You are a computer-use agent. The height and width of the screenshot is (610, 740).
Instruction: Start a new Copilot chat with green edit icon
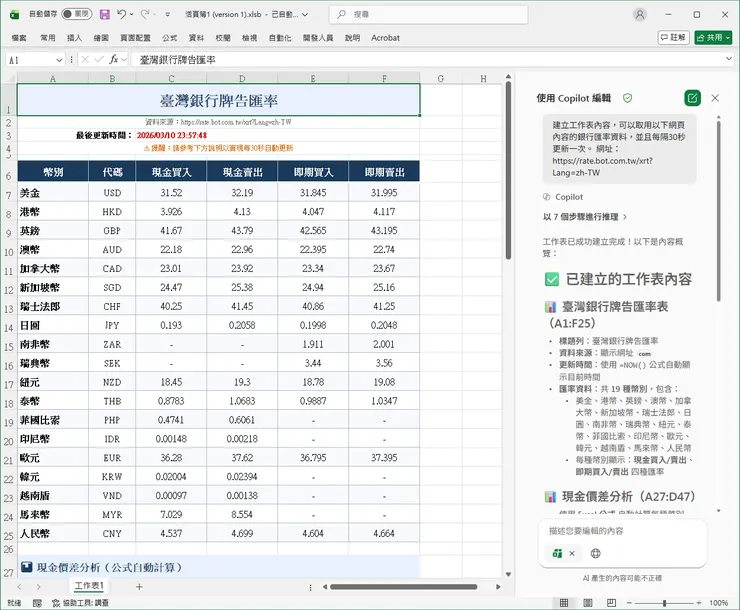[x=692, y=98]
